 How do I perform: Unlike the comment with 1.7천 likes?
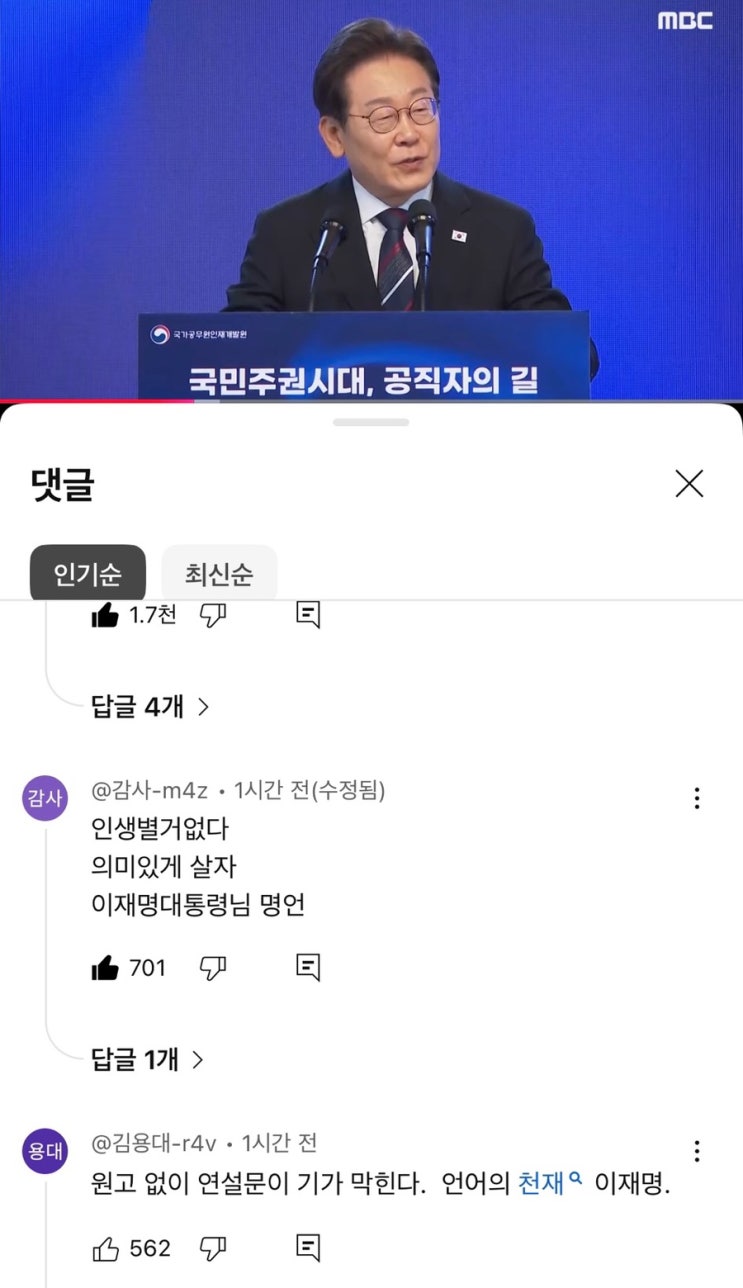tap(105, 615)
